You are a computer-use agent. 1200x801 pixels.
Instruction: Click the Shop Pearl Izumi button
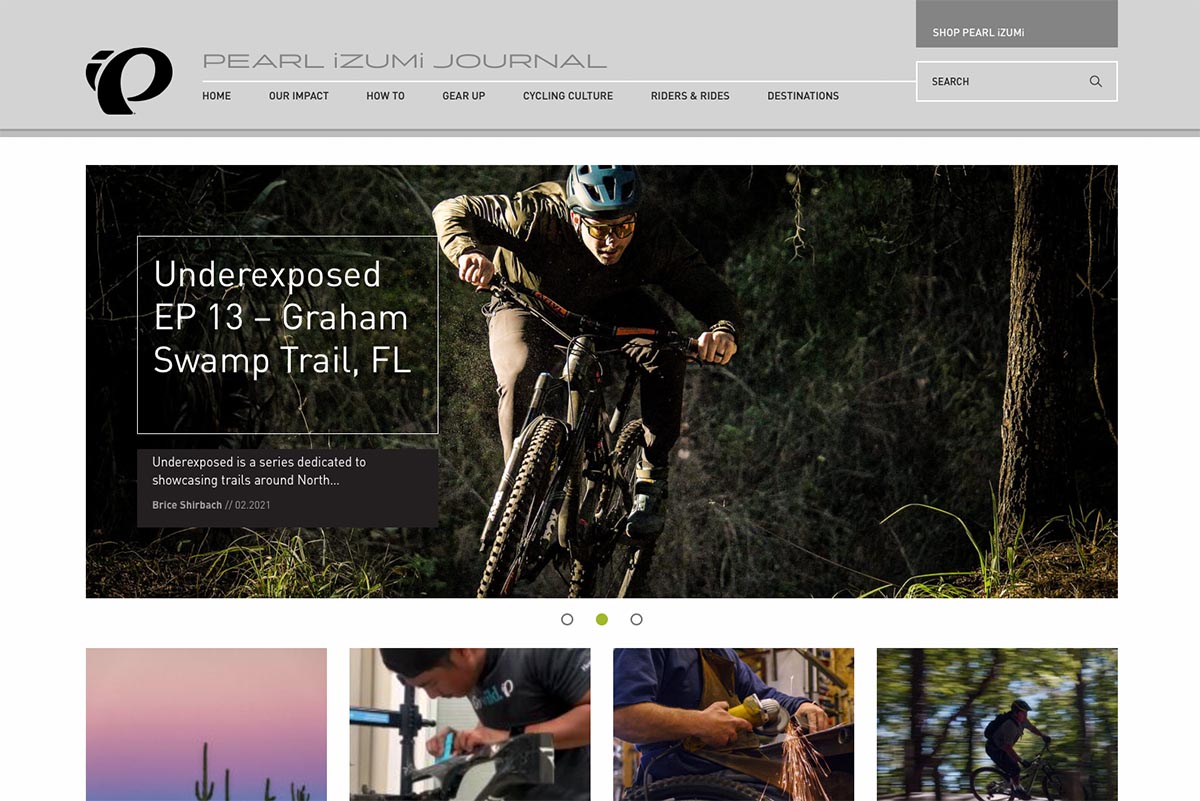(1017, 24)
